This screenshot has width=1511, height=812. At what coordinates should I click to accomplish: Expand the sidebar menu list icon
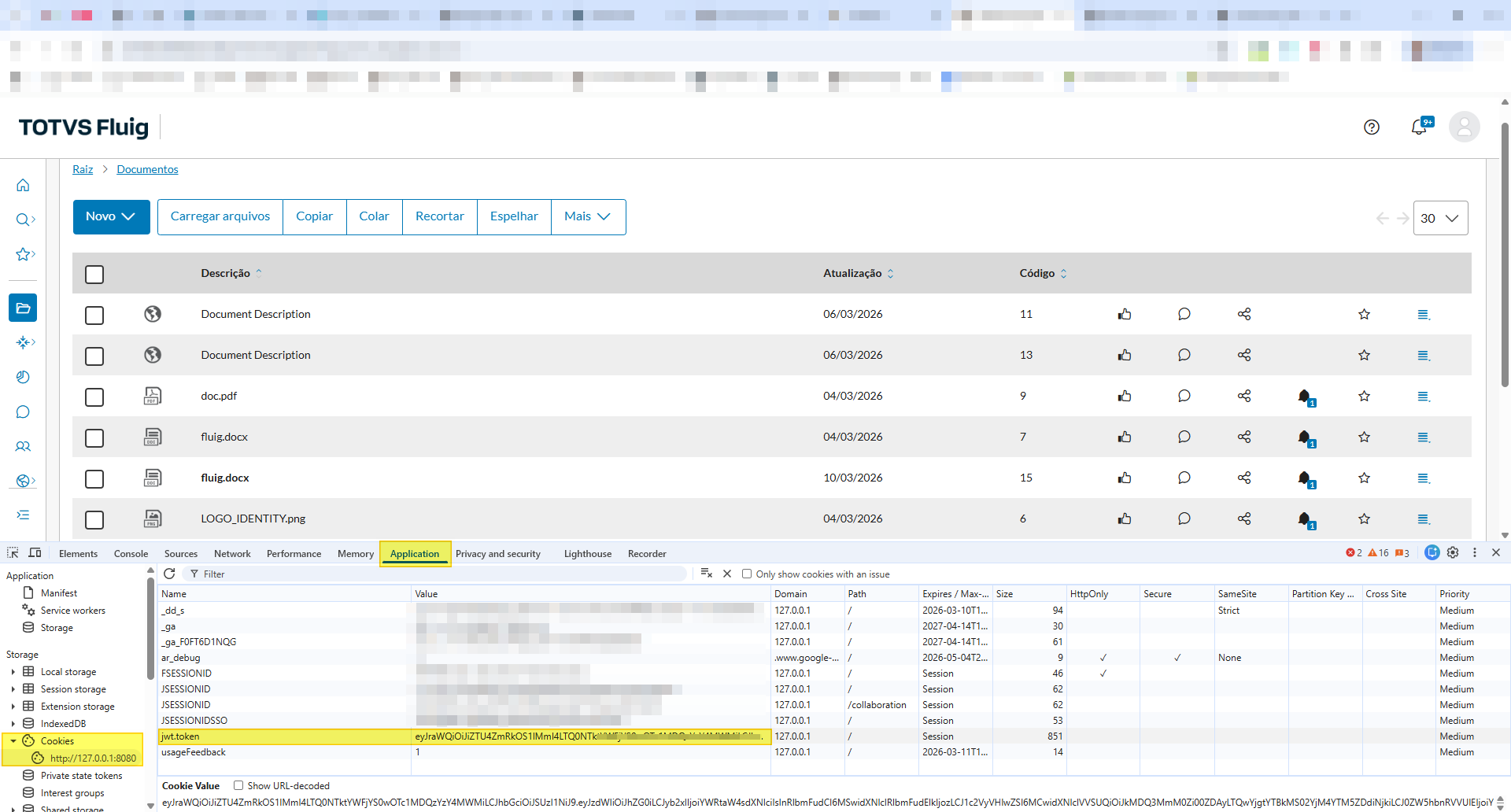pos(23,515)
